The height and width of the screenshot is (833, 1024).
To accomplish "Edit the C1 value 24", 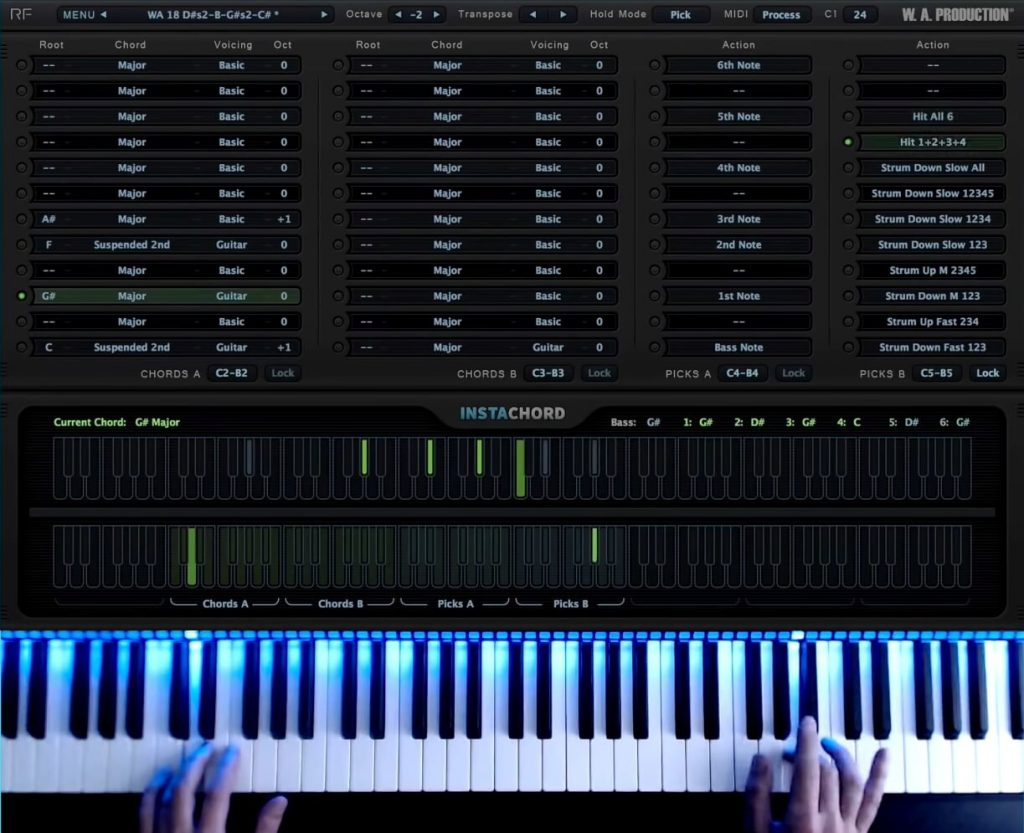I will click(860, 14).
